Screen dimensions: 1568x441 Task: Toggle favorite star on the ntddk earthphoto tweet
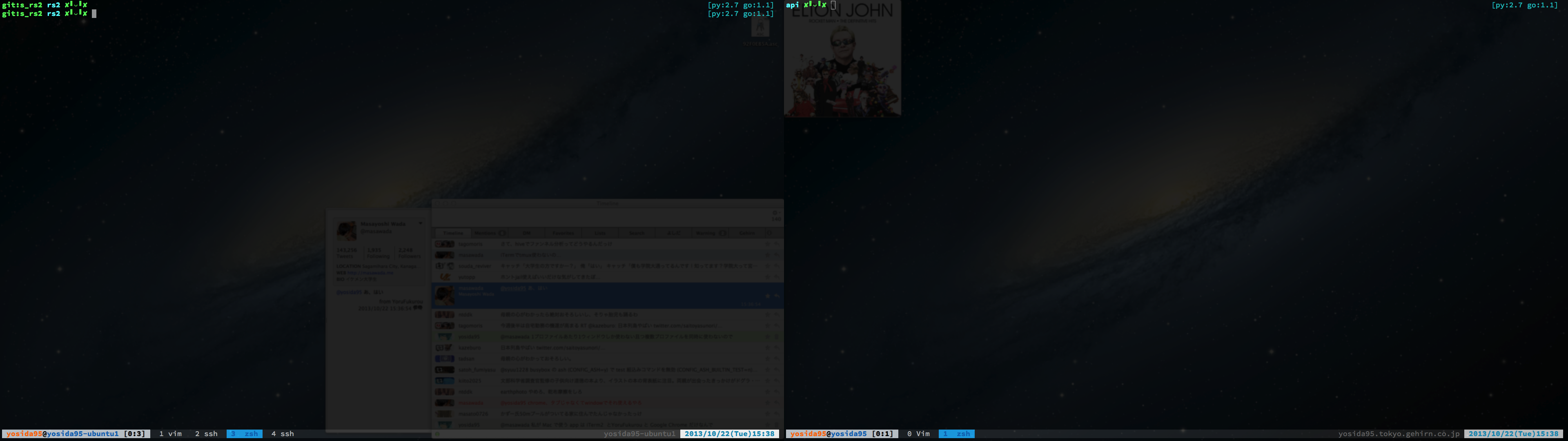click(768, 392)
